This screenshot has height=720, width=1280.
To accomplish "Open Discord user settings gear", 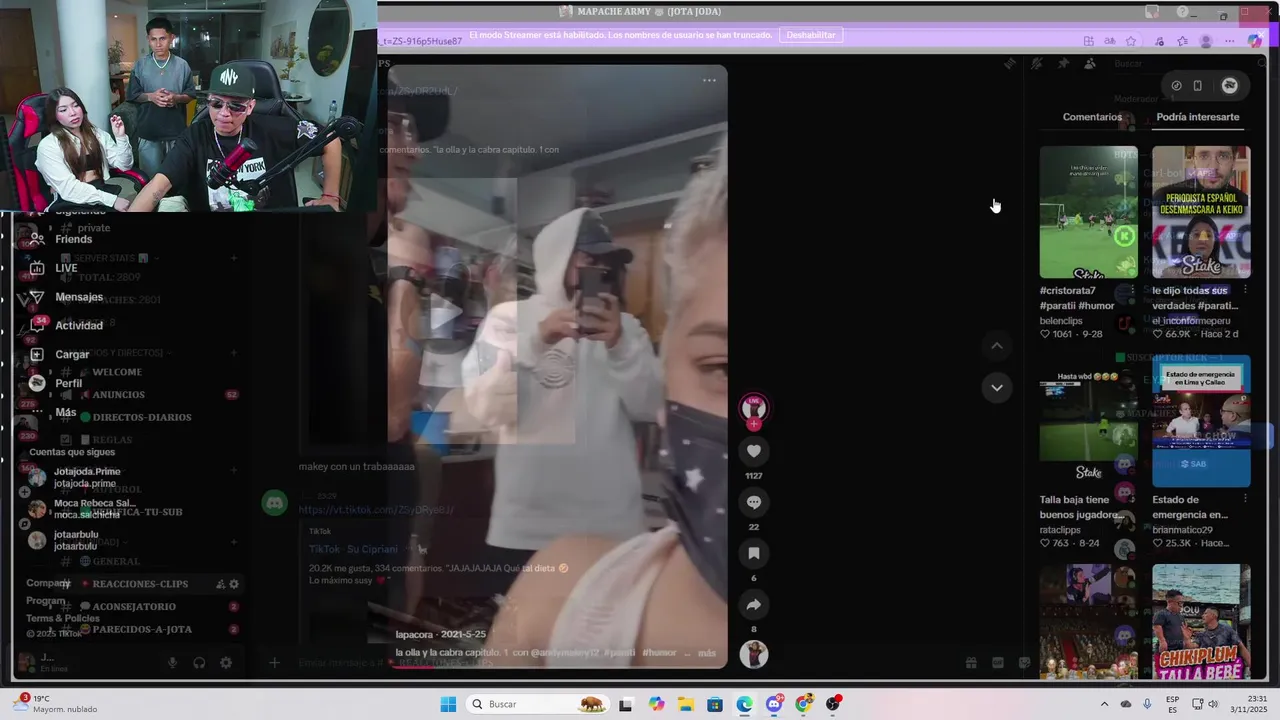I will point(226,663).
